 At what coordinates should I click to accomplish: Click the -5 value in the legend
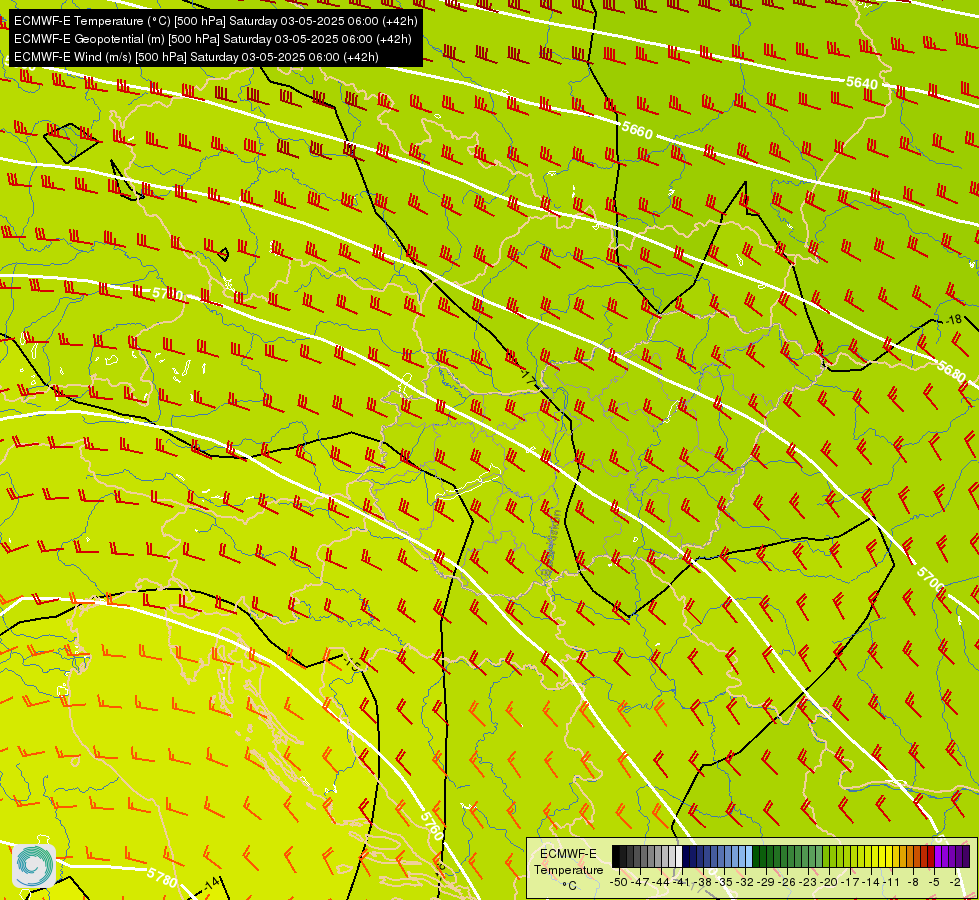[934, 882]
